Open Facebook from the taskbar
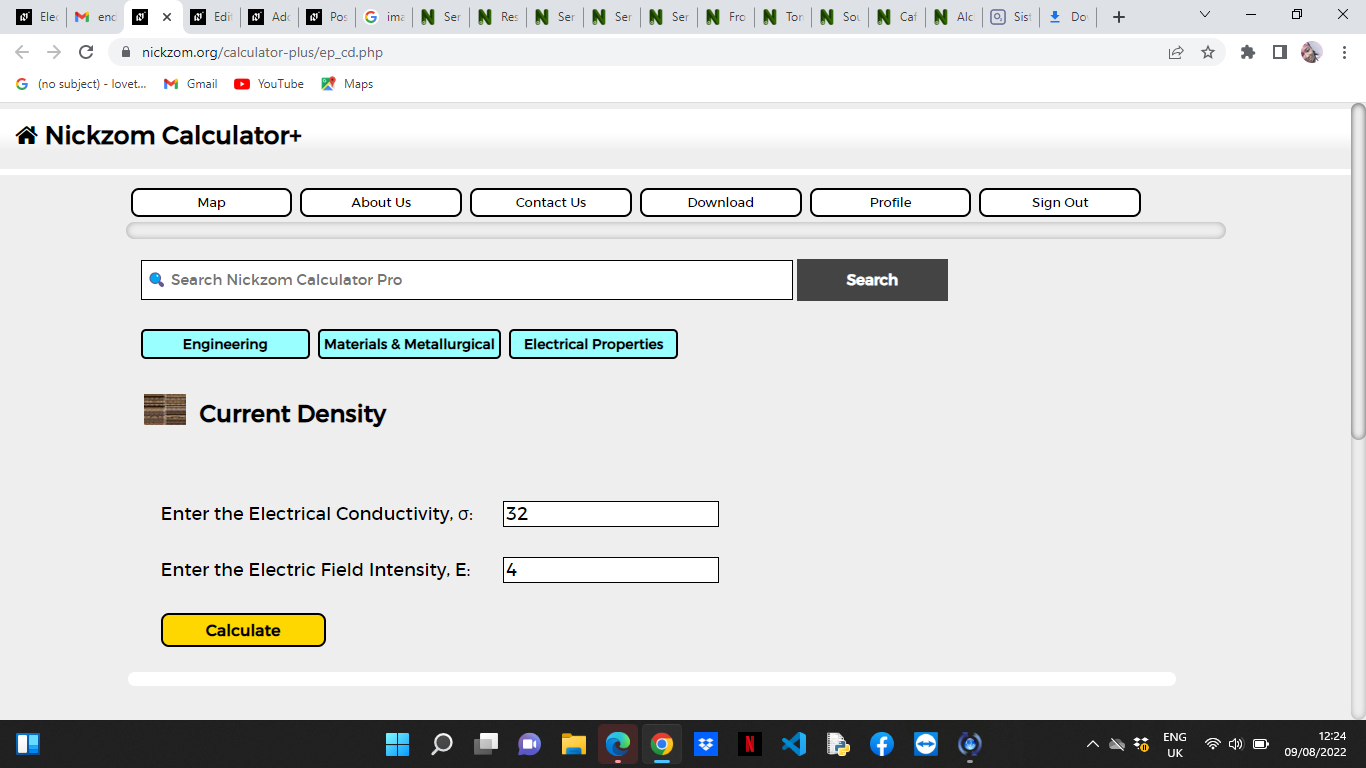Viewport: 1366px width, 768px height. coord(881,744)
